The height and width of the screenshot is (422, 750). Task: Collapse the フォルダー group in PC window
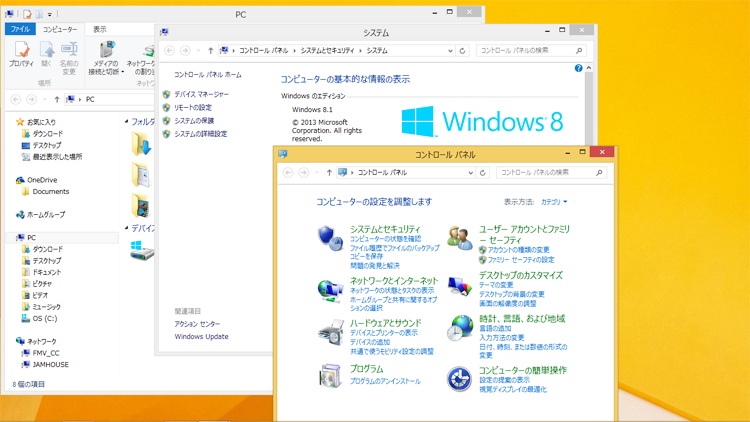click(127, 122)
